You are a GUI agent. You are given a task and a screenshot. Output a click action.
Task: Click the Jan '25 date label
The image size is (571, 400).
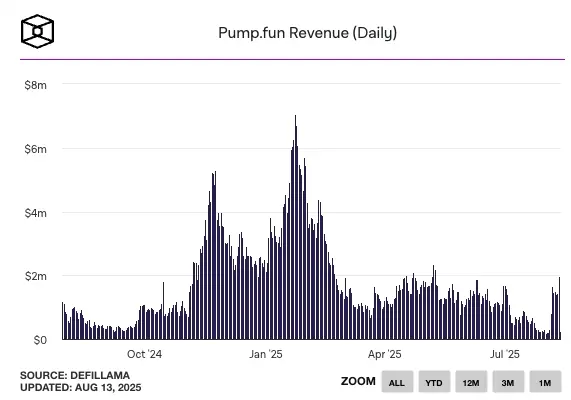[x=266, y=354]
